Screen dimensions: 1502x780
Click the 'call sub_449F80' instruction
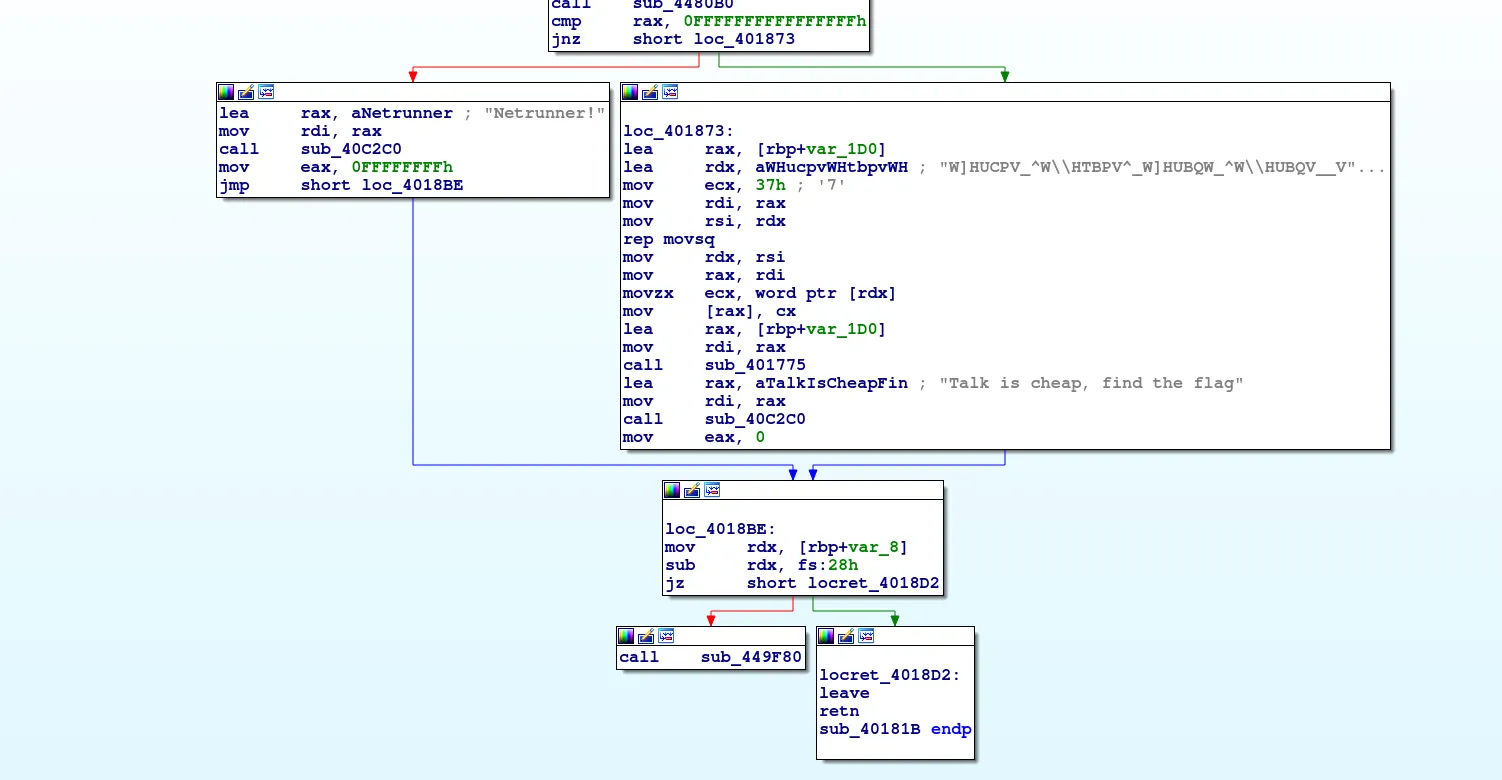[x=710, y=657]
